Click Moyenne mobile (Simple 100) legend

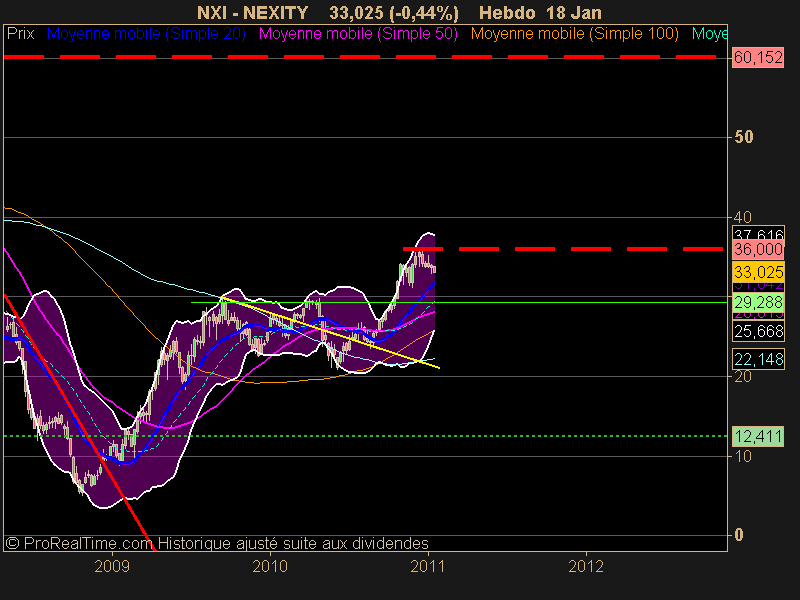pos(574,34)
